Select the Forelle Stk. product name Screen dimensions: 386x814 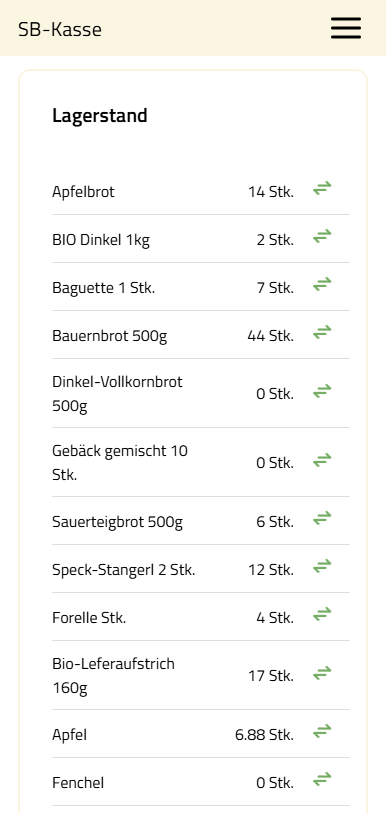coord(89,618)
